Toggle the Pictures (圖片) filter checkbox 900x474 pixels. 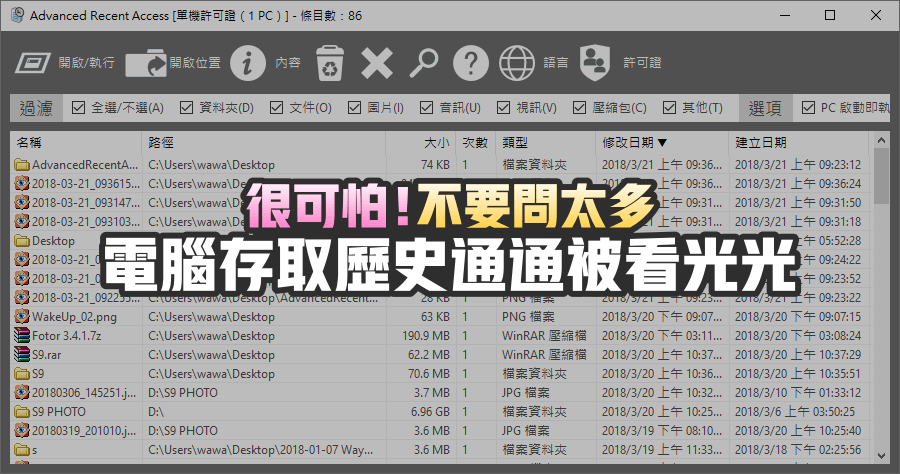pyautogui.click(x=355, y=107)
